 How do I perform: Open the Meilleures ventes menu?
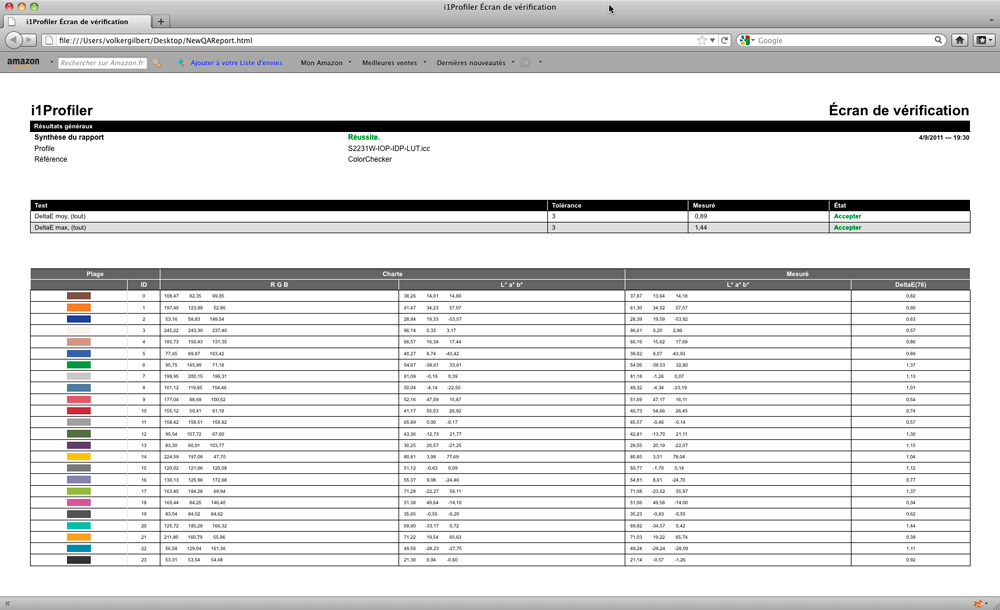389,63
